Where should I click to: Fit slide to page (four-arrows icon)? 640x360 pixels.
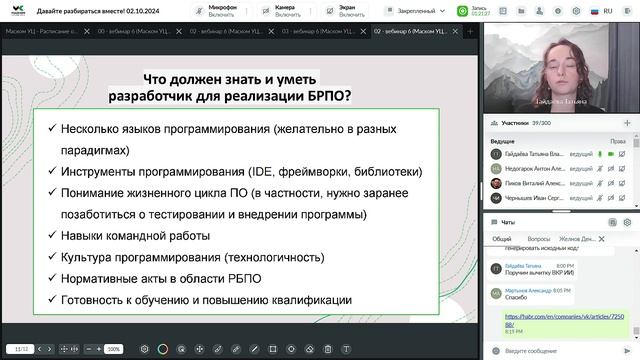click(x=64, y=349)
